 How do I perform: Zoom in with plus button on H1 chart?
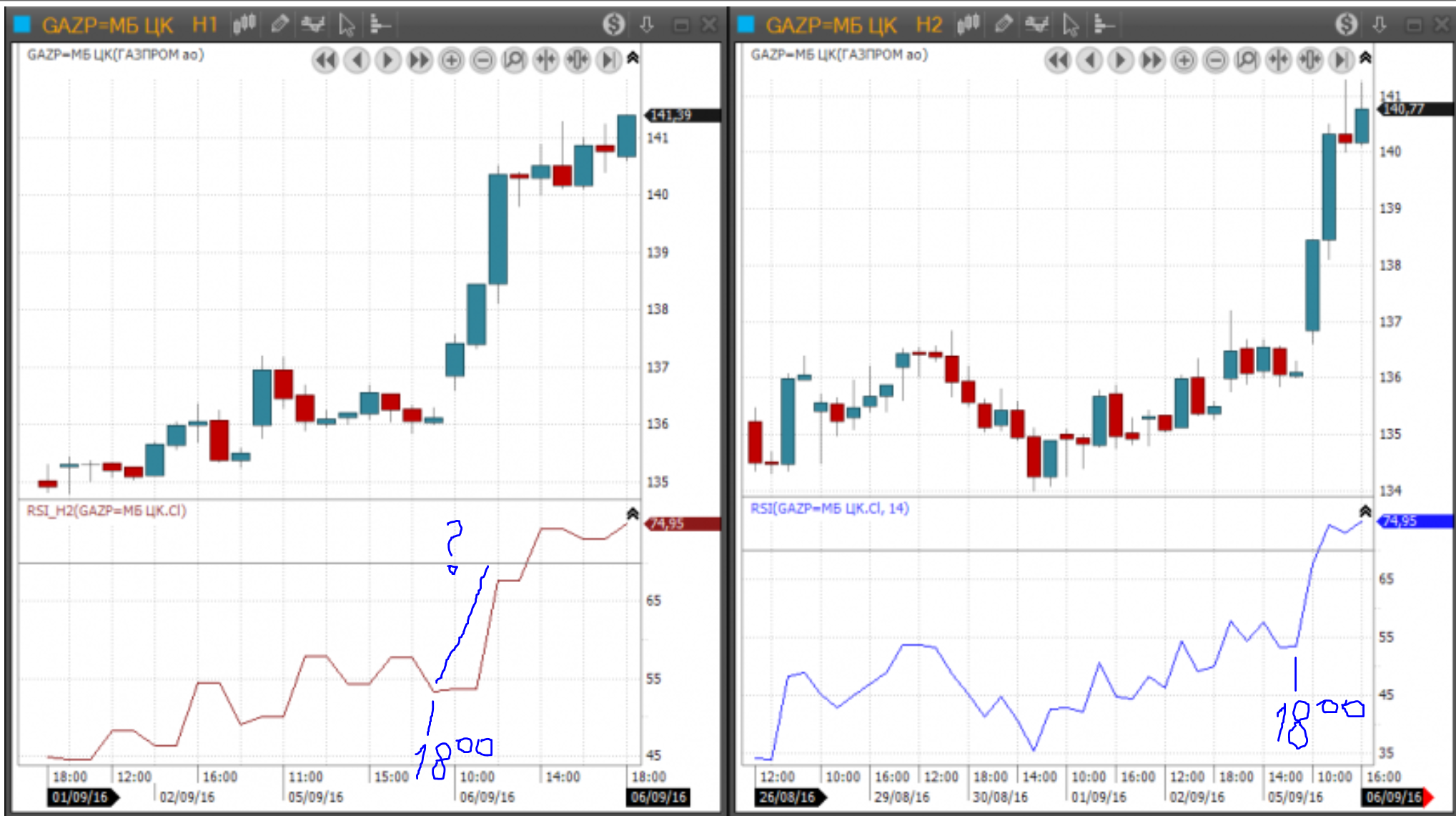click(x=451, y=61)
